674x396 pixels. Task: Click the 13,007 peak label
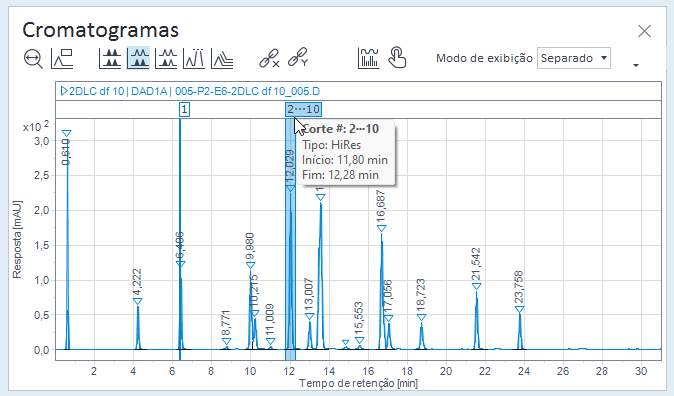(309, 295)
